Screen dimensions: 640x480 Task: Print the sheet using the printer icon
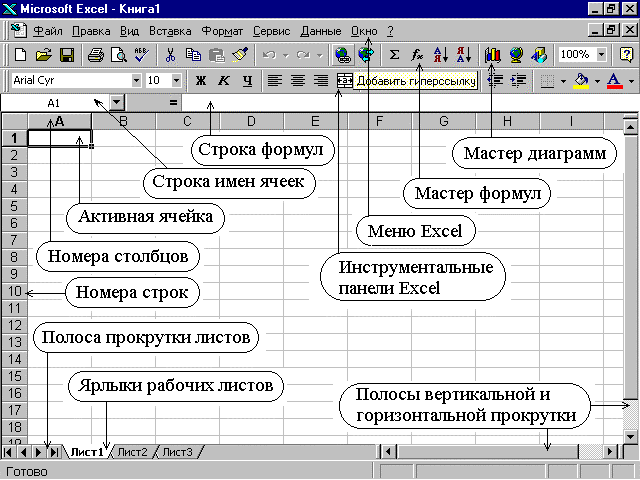[x=96, y=55]
